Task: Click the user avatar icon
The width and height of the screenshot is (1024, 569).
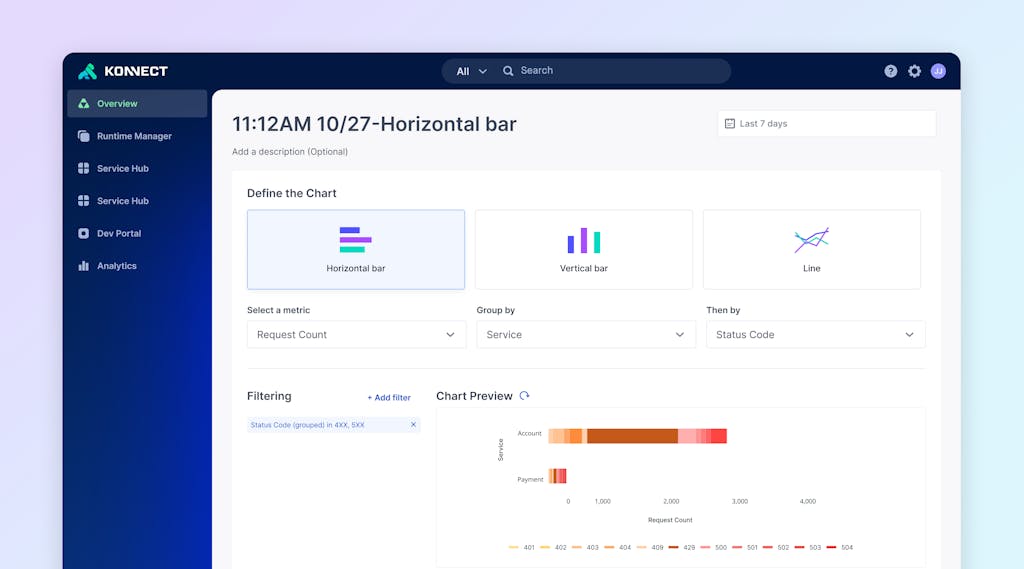Action: pyautogui.click(x=938, y=71)
